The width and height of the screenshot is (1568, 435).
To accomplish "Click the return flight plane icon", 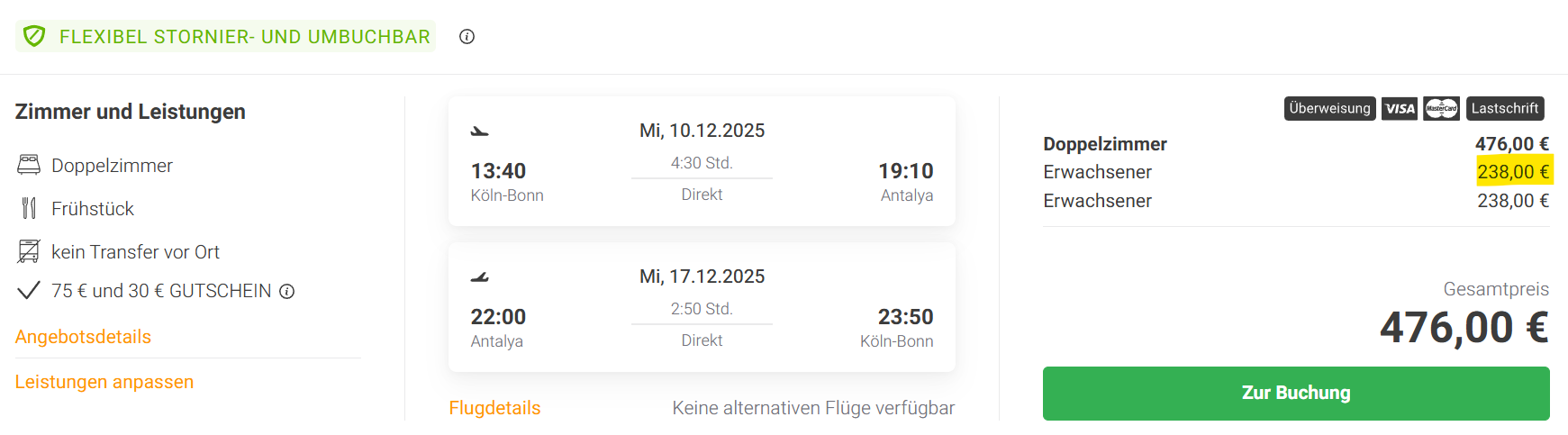I will [x=479, y=277].
